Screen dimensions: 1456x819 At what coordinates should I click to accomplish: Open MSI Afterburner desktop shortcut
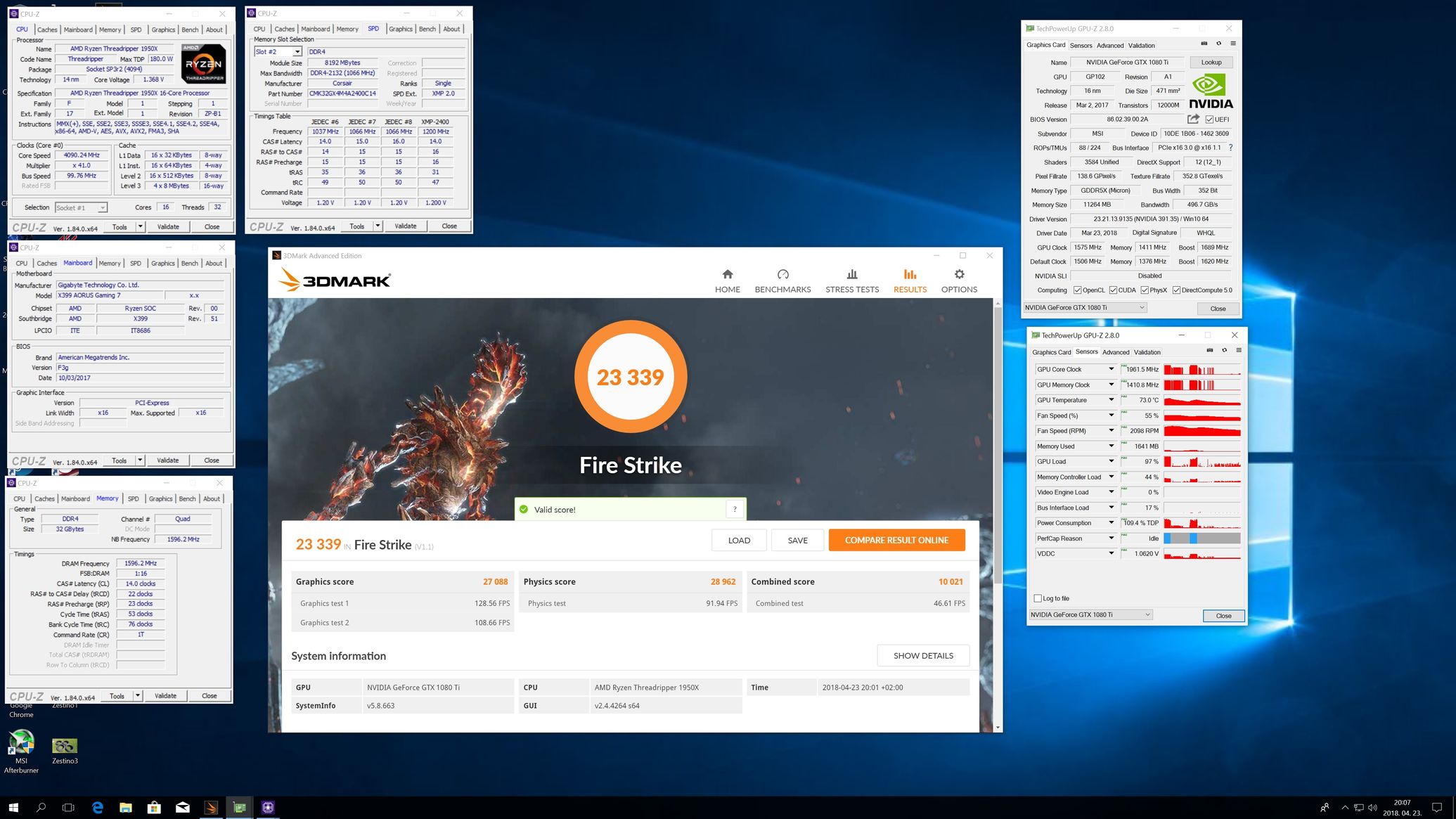[x=21, y=742]
